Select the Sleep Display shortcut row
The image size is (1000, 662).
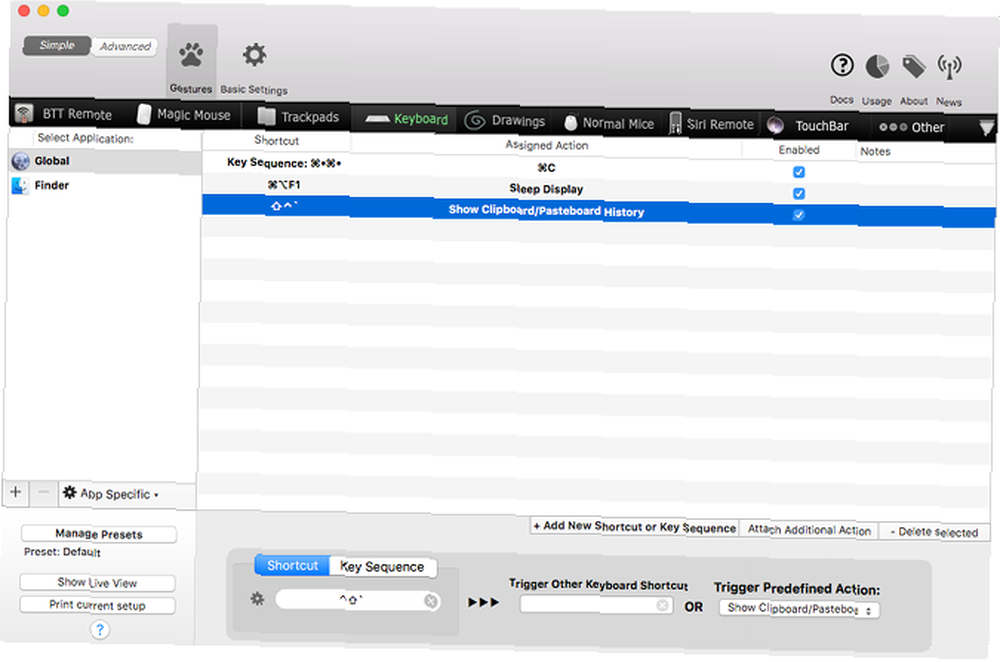pyautogui.click(x=598, y=189)
